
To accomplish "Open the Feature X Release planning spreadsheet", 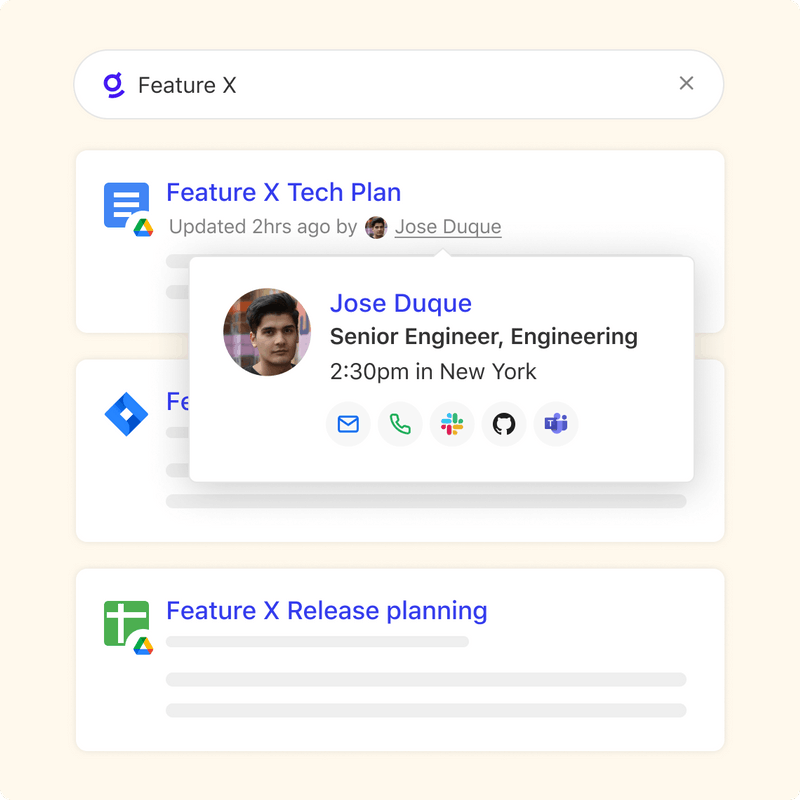I will click(326, 610).
